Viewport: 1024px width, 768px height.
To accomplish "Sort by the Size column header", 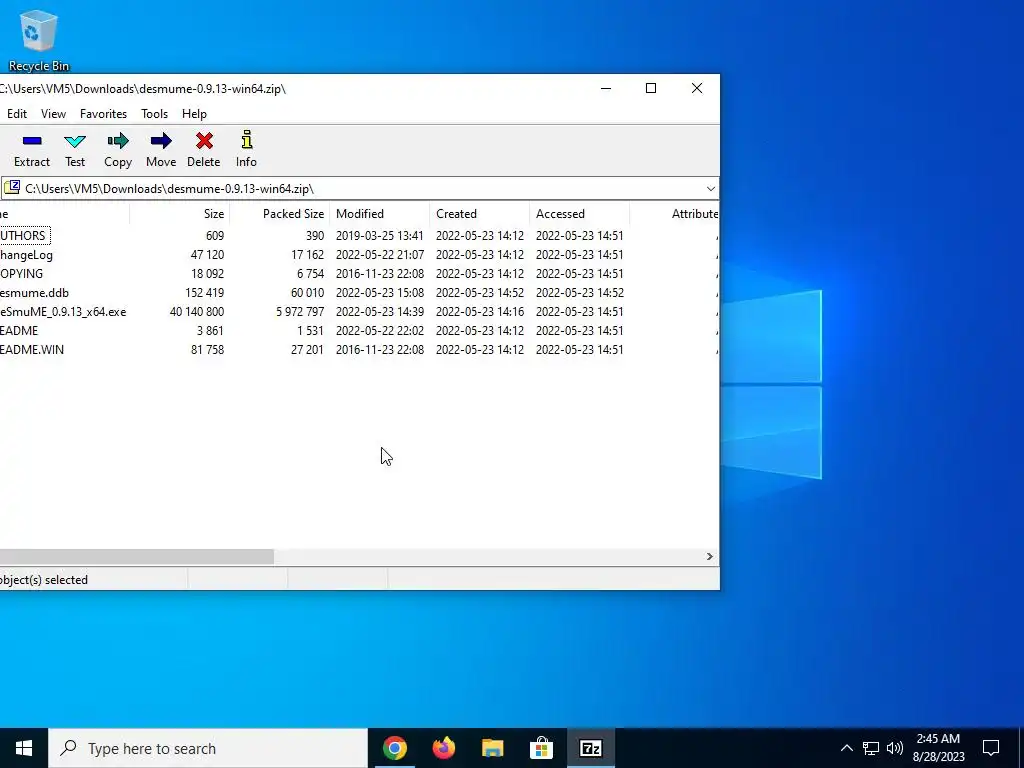I will pos(179,214).
